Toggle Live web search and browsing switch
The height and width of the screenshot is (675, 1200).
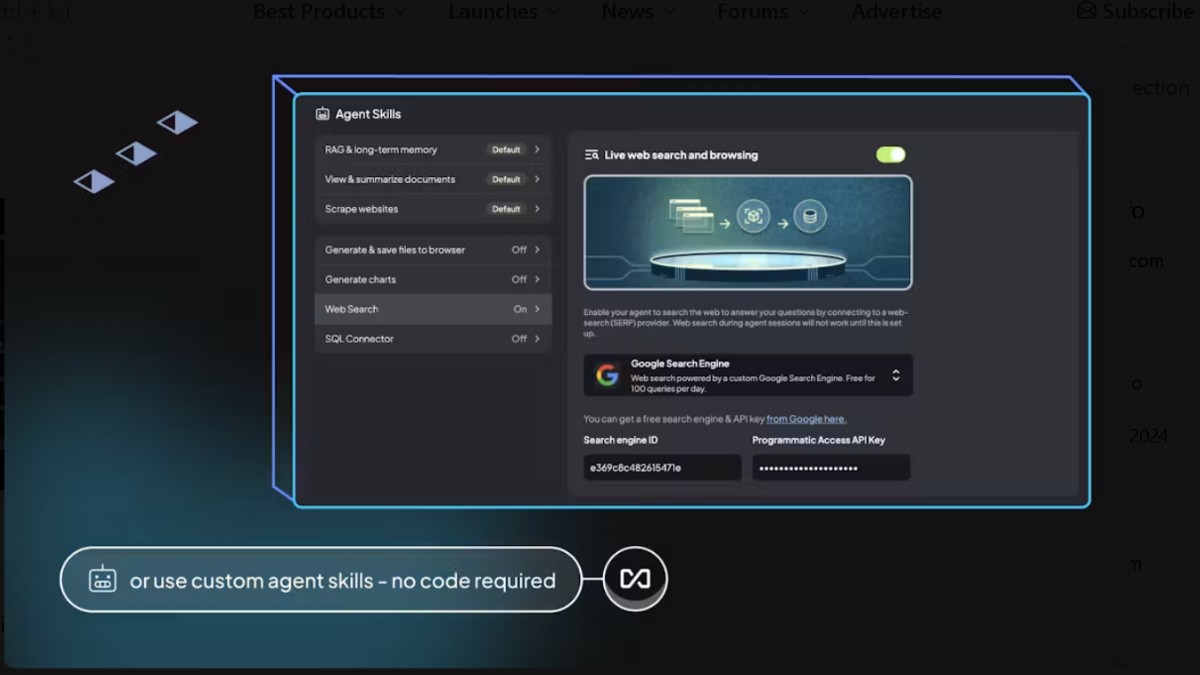[890, 155]
